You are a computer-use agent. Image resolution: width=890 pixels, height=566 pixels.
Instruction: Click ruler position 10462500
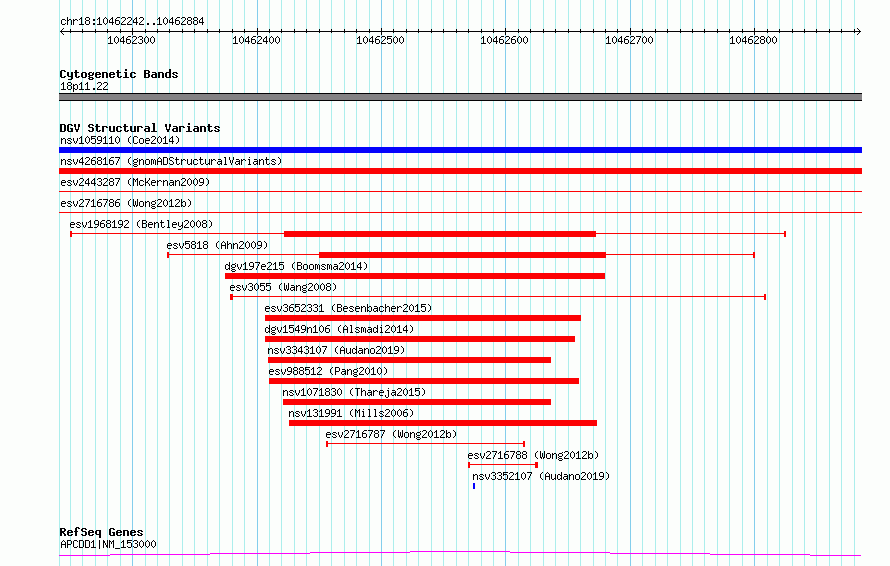tap(380, 40)
